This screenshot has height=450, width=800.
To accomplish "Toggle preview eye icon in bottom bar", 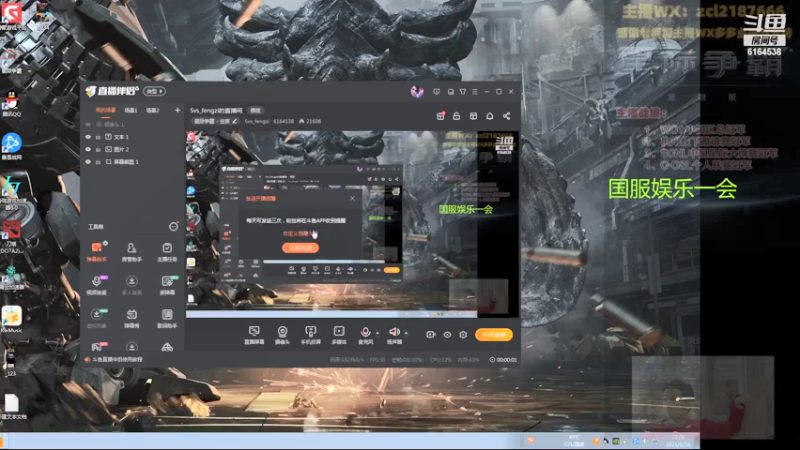I will [447, 335].
